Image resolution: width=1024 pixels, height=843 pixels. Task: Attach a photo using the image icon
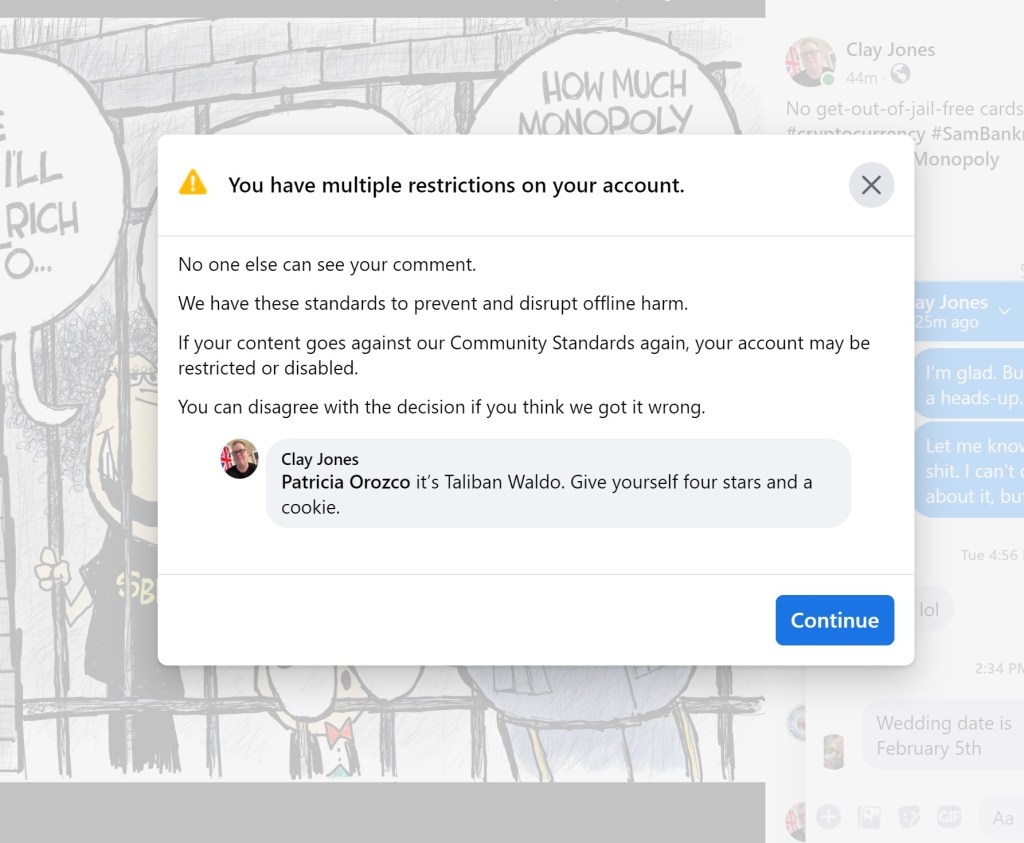point(869,817)
